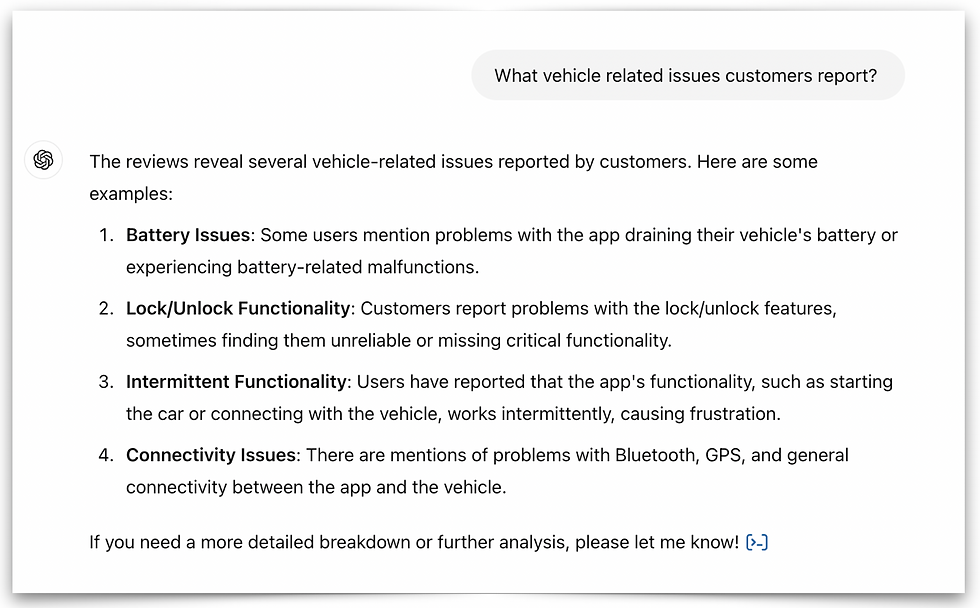Click the bold 'Battery Issues' heading
The image size is (980, 608).
(188, 235)
